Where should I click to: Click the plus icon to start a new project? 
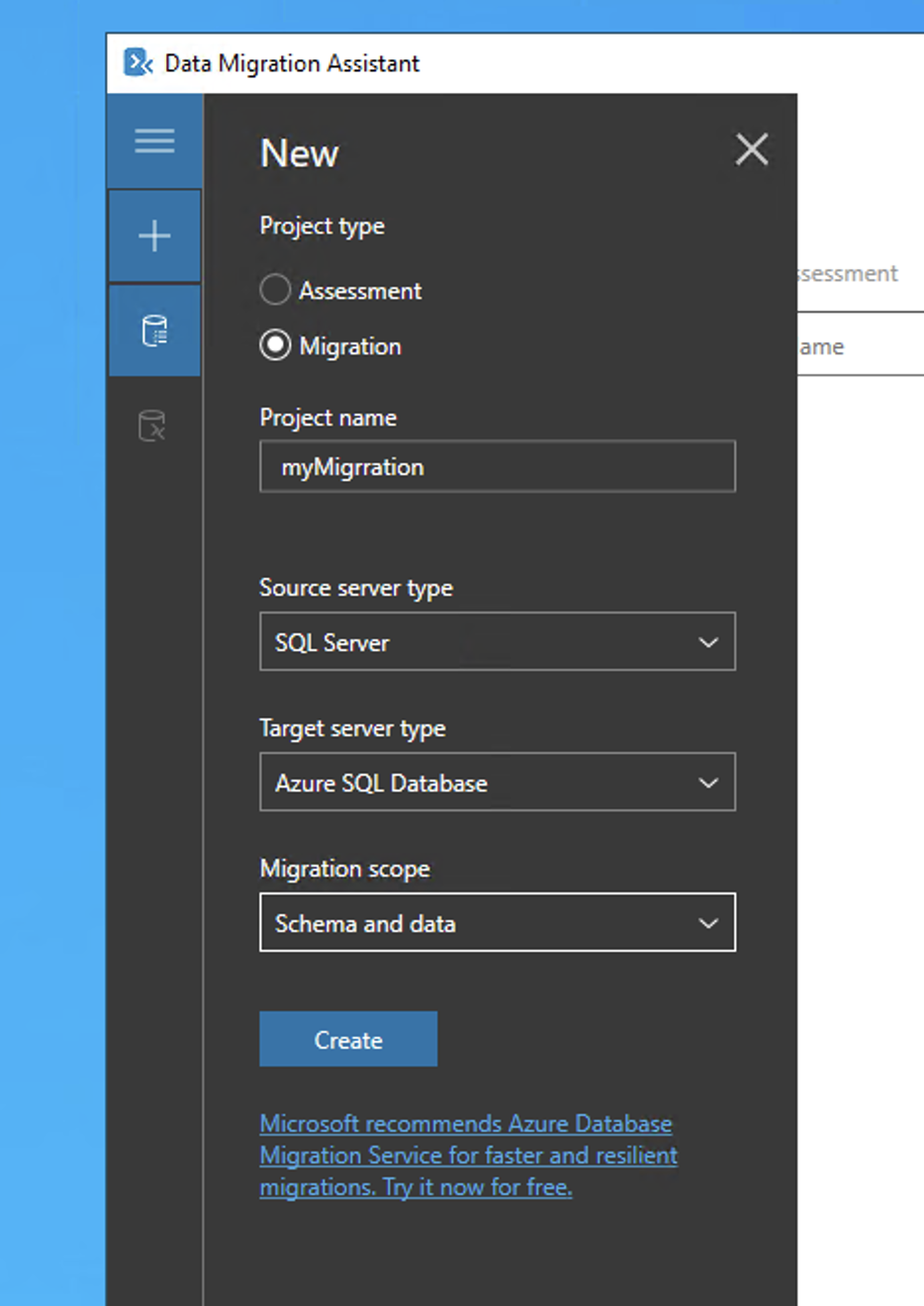[x=153, y=235]
